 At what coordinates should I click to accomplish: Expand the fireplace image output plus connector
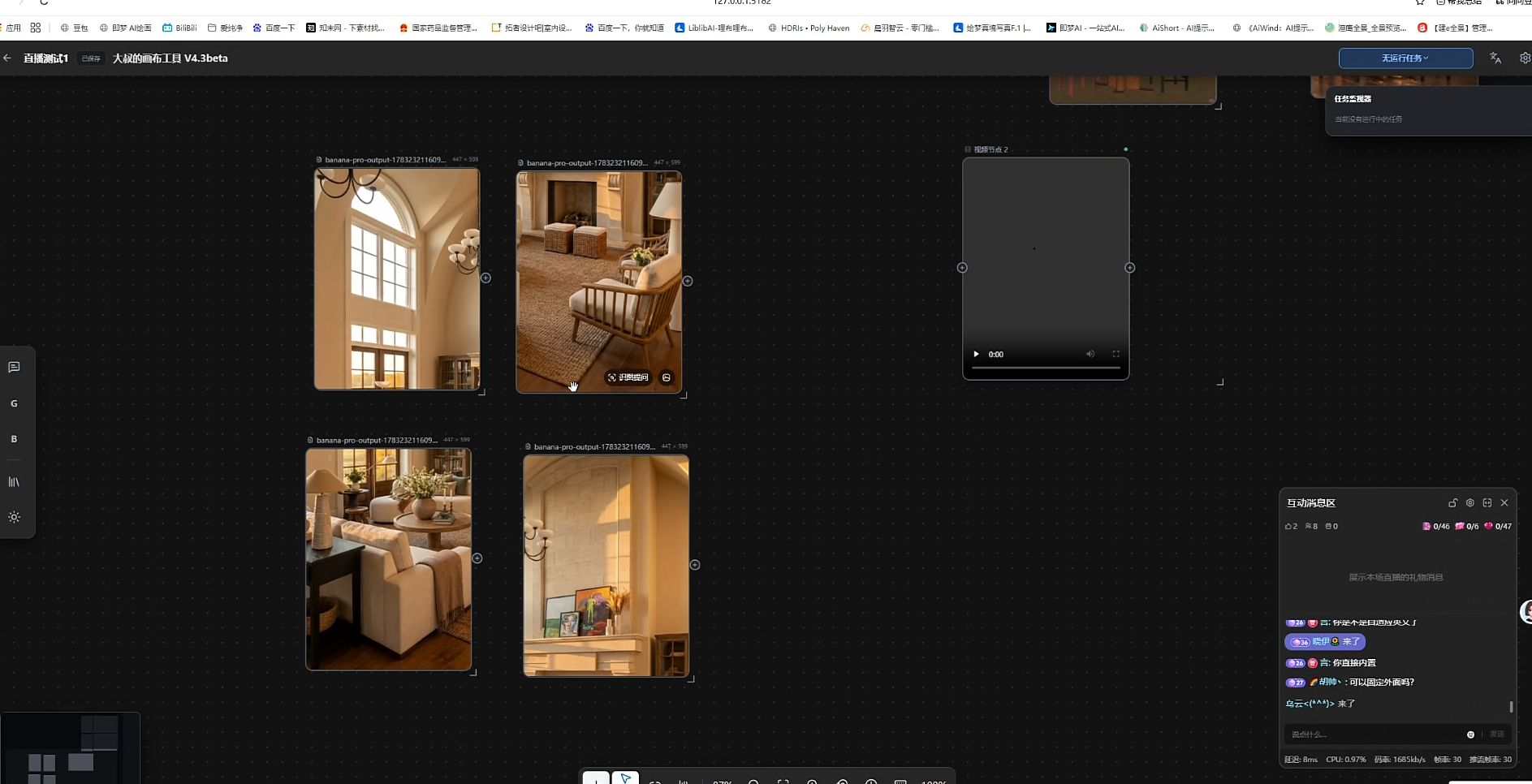tap(688, 281)
